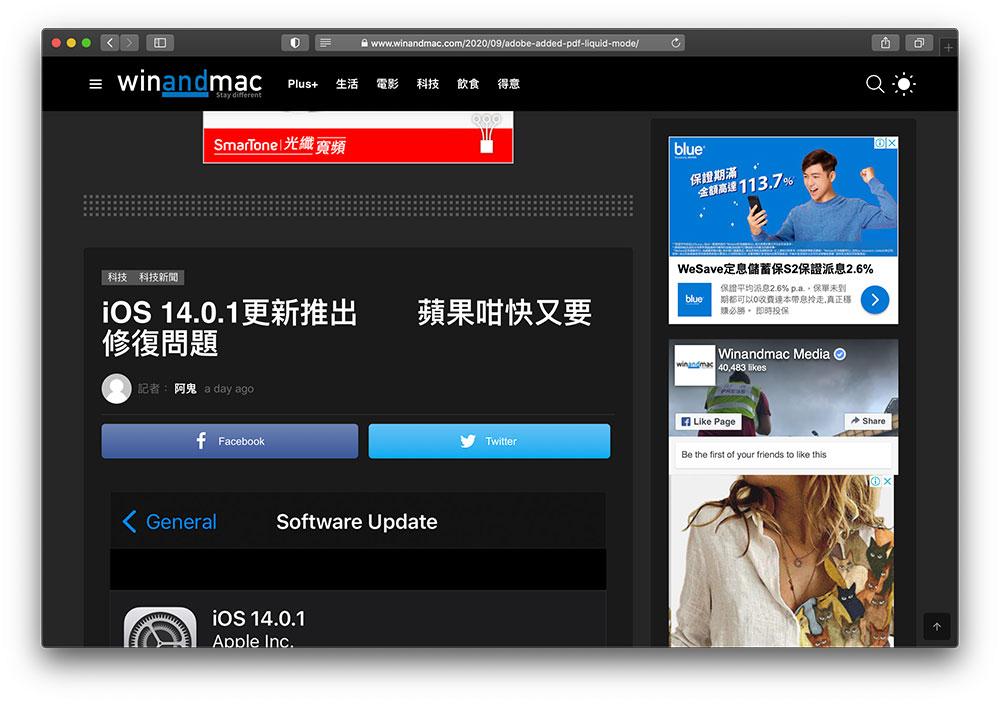This screenshot has height=703, width=1000.
Task: Open the 電影 navigation menu item
Action: tap(387, 84)
